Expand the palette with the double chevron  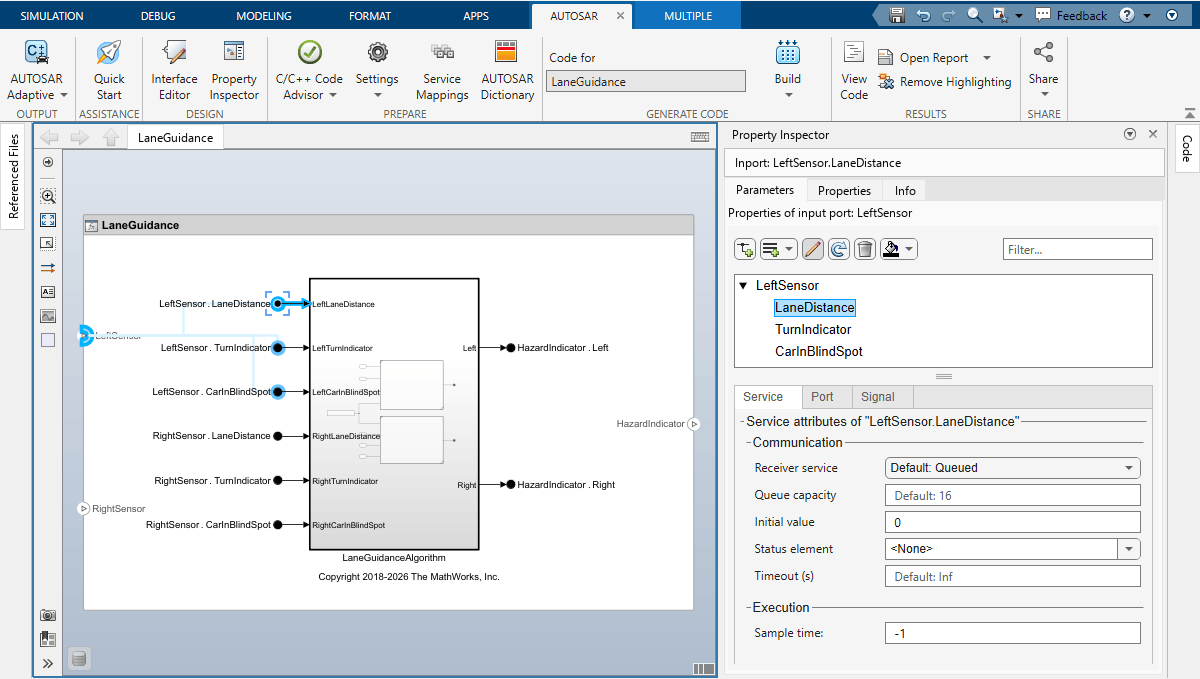pos(48,663)
